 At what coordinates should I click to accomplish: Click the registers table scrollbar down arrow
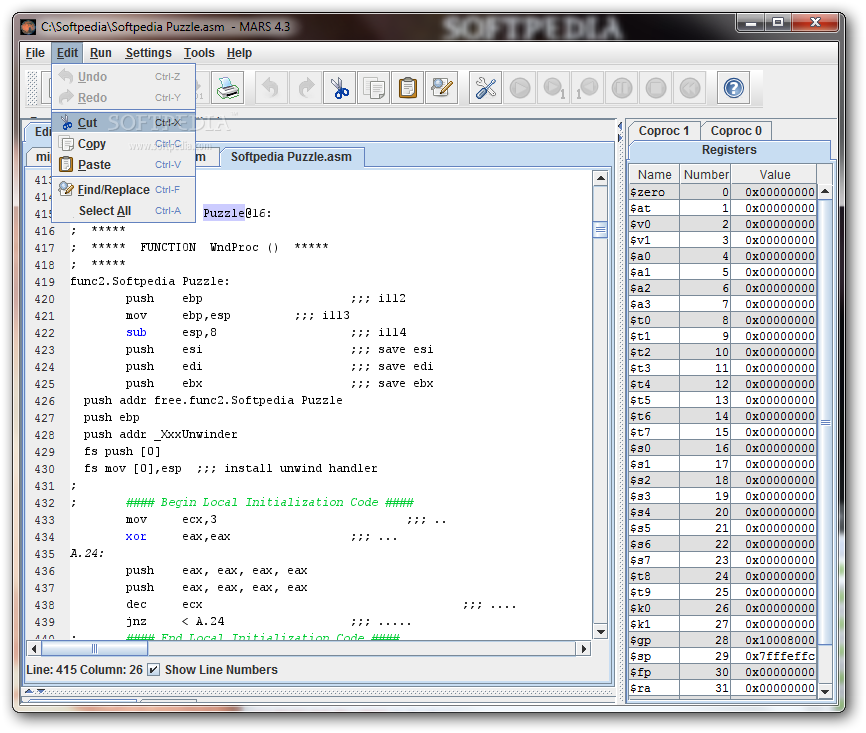(825, 690)
